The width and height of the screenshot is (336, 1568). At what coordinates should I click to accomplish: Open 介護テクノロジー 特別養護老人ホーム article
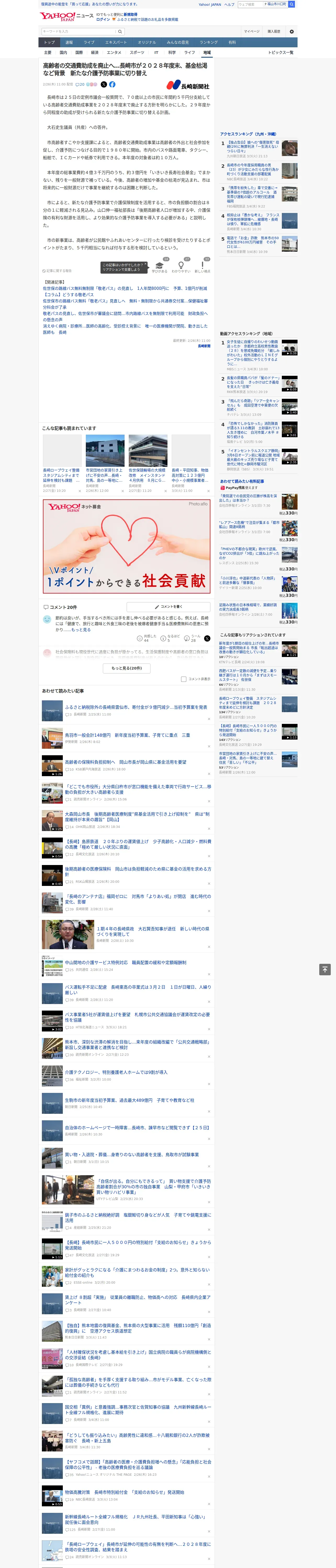[x=116, y=1072]
